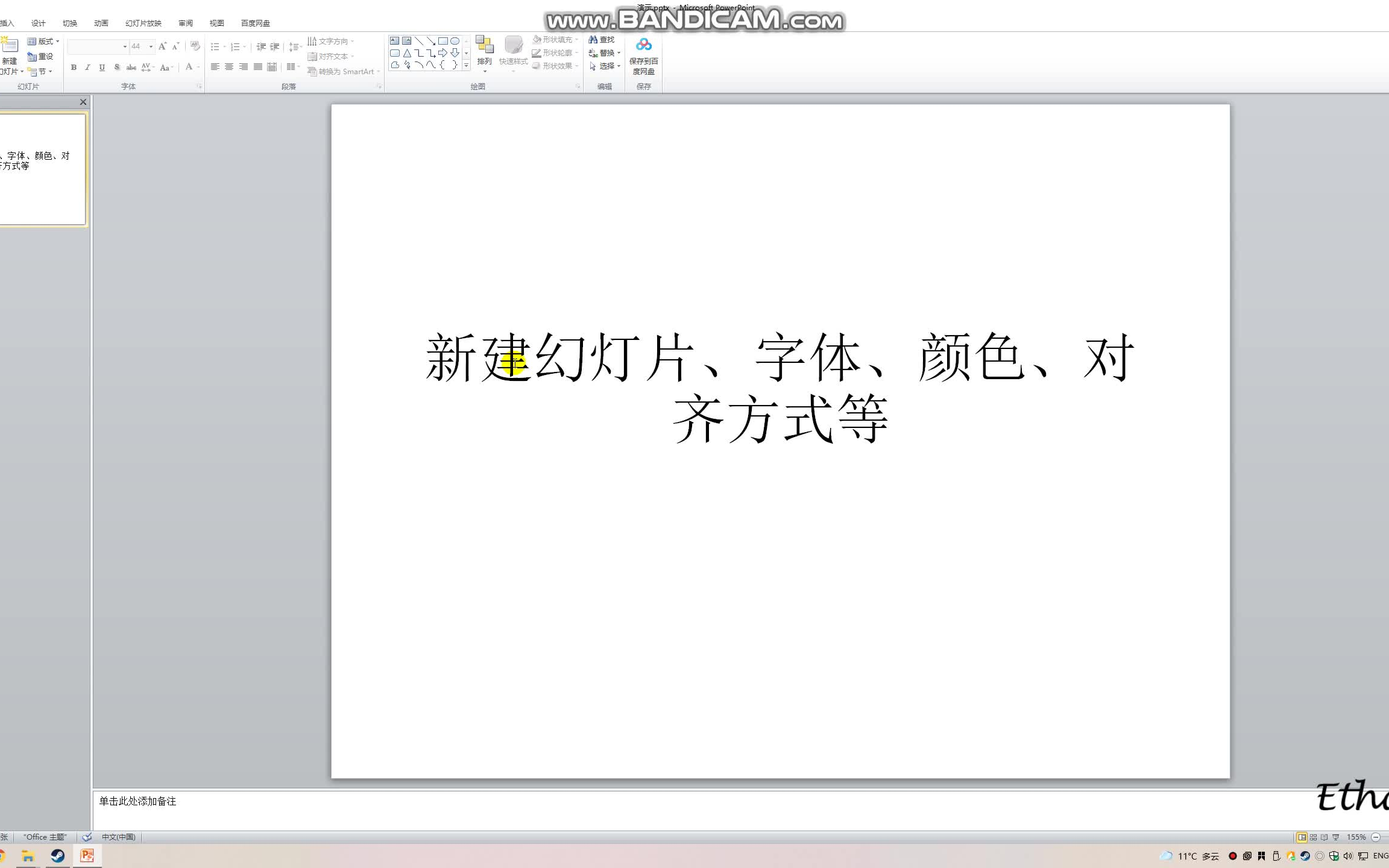The height and width of the screenshot is (868, 1389).
Task: Run spell check from status bar
Action: click(87, 837)
